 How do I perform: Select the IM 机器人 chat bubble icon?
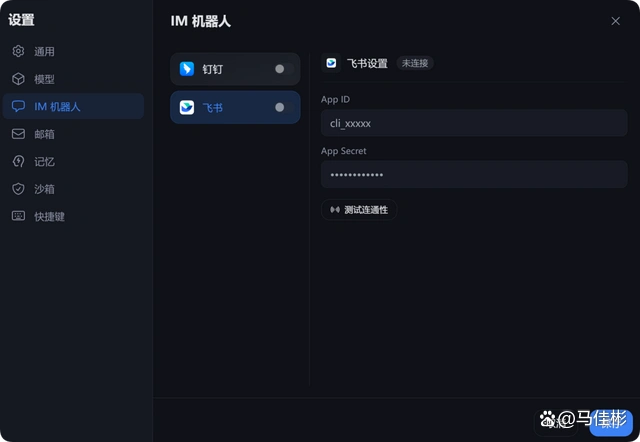pyautogui.click(x=18, y=106)
